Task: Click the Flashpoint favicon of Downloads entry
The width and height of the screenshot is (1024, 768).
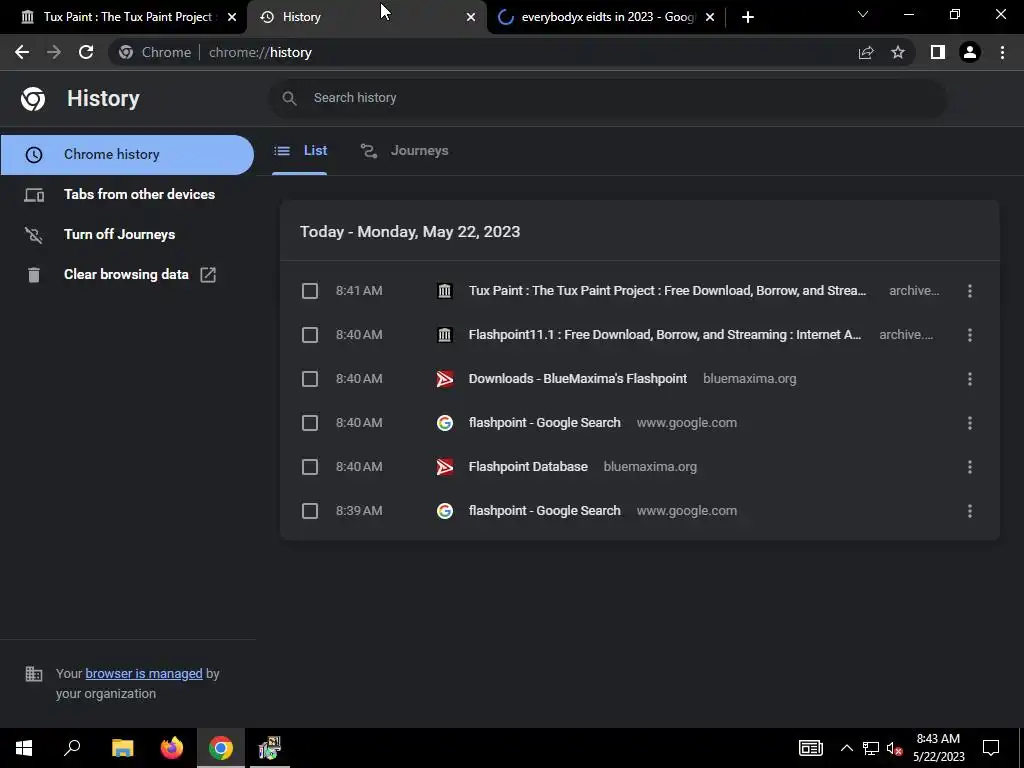Action: point(445,379)
